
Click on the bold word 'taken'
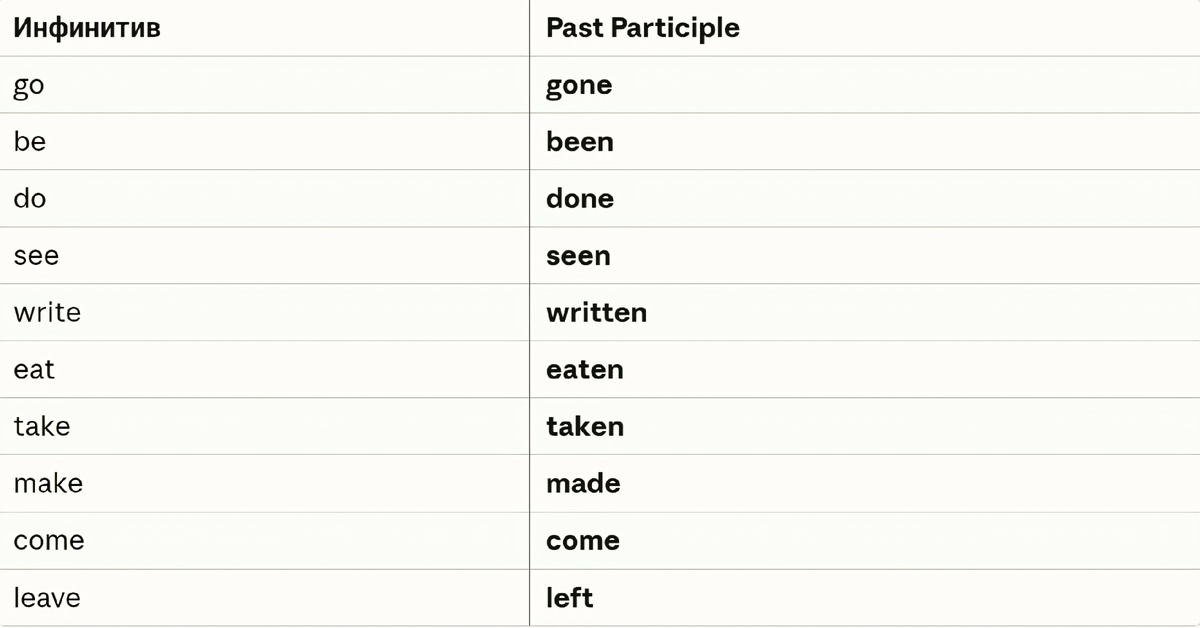coord(585,427)
